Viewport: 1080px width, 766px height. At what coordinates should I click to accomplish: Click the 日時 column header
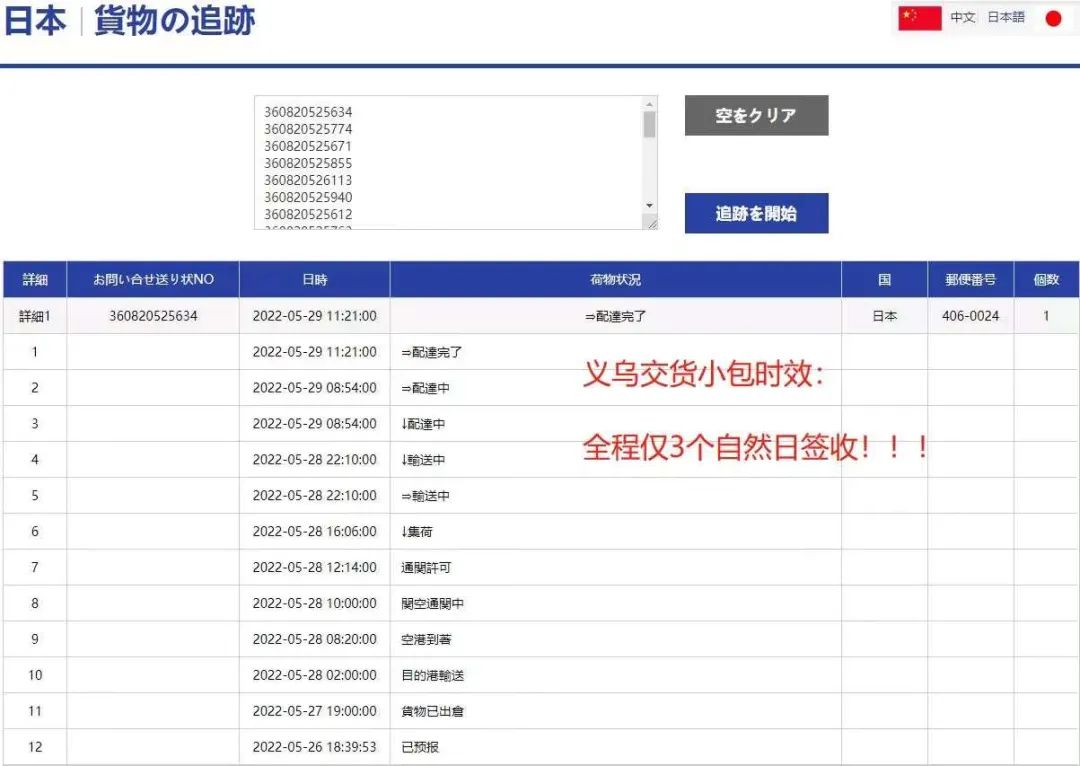point(315,279)
